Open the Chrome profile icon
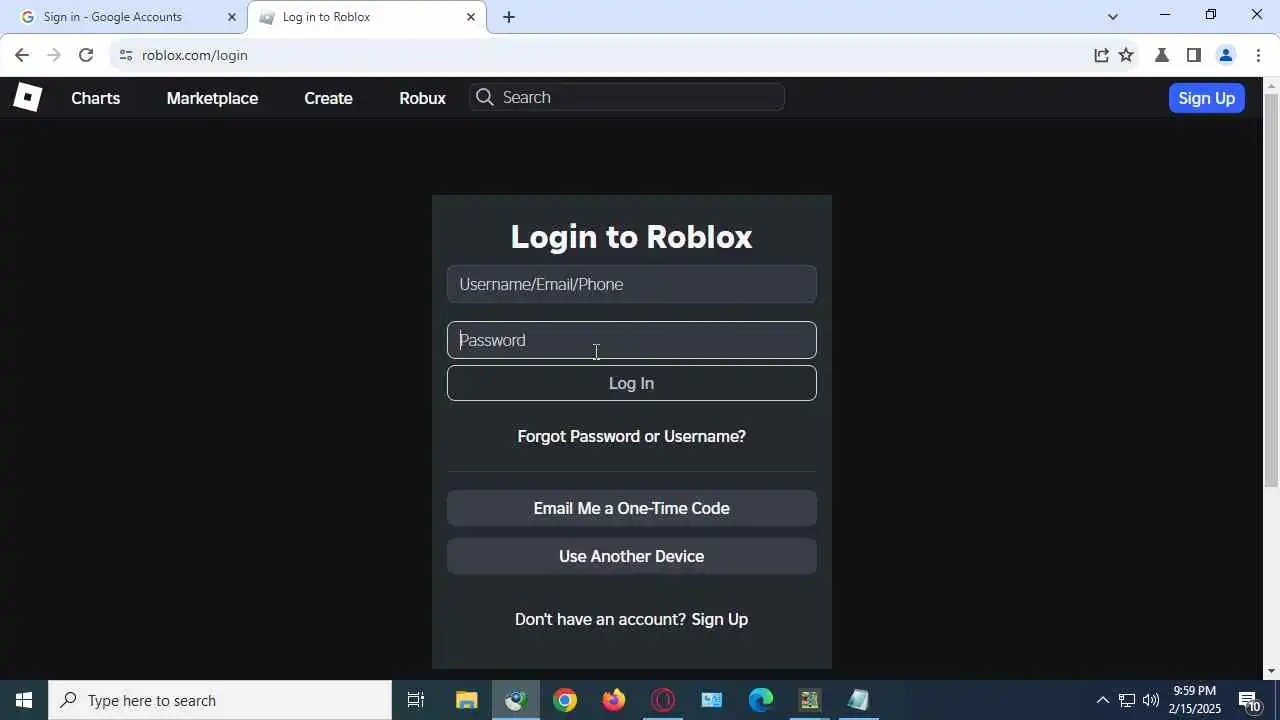 click(1226, 55)
